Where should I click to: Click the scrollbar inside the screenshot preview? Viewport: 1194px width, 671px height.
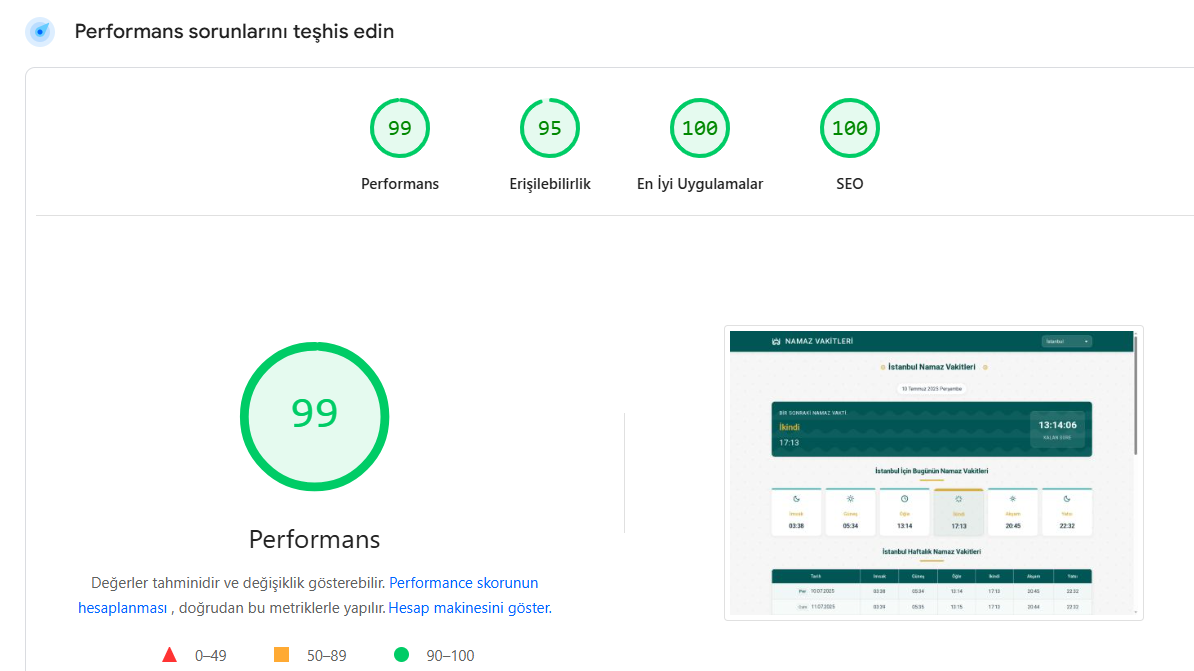coord(1135,395)
